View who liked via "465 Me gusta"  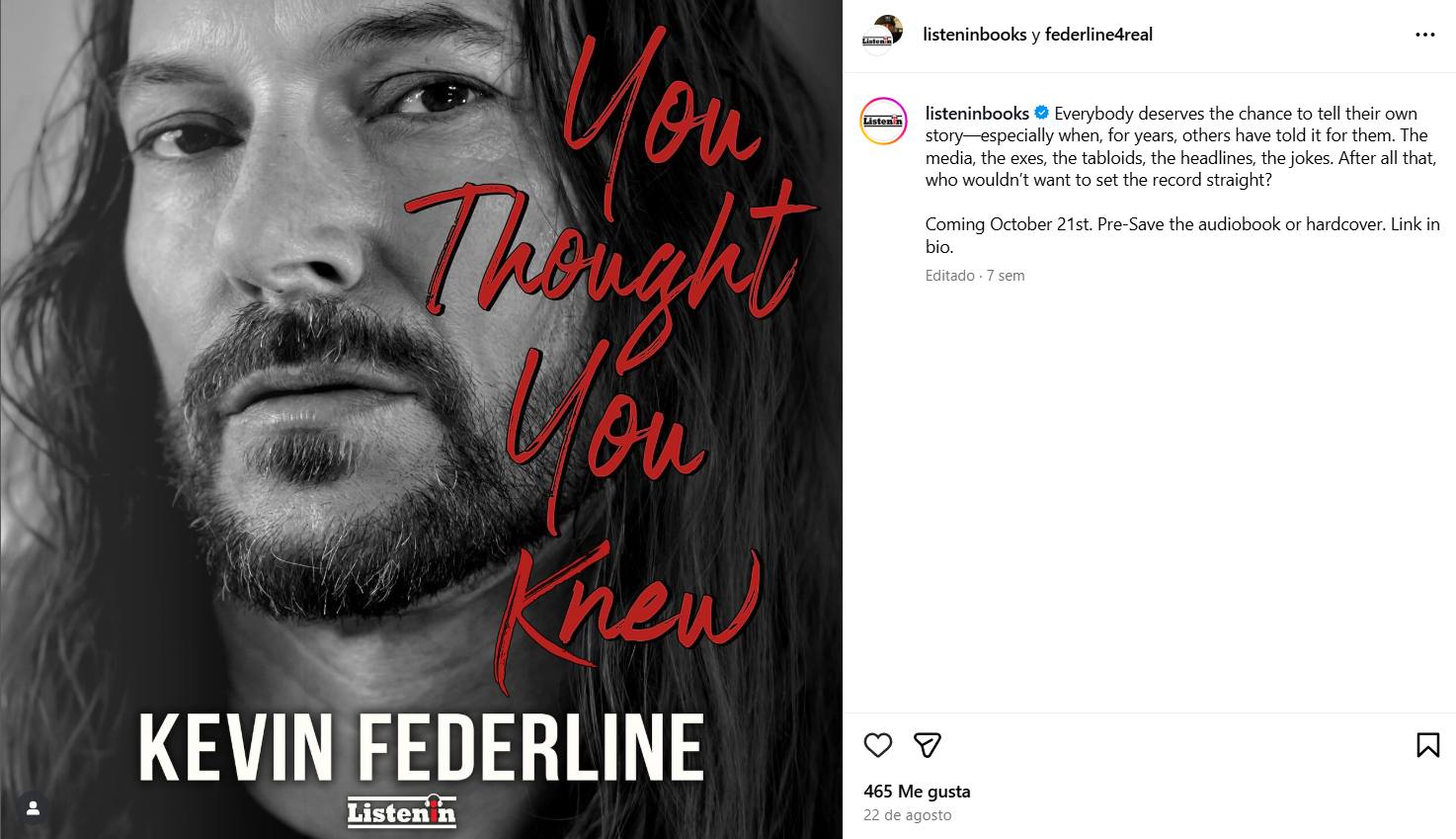click(x=917, y=792)
